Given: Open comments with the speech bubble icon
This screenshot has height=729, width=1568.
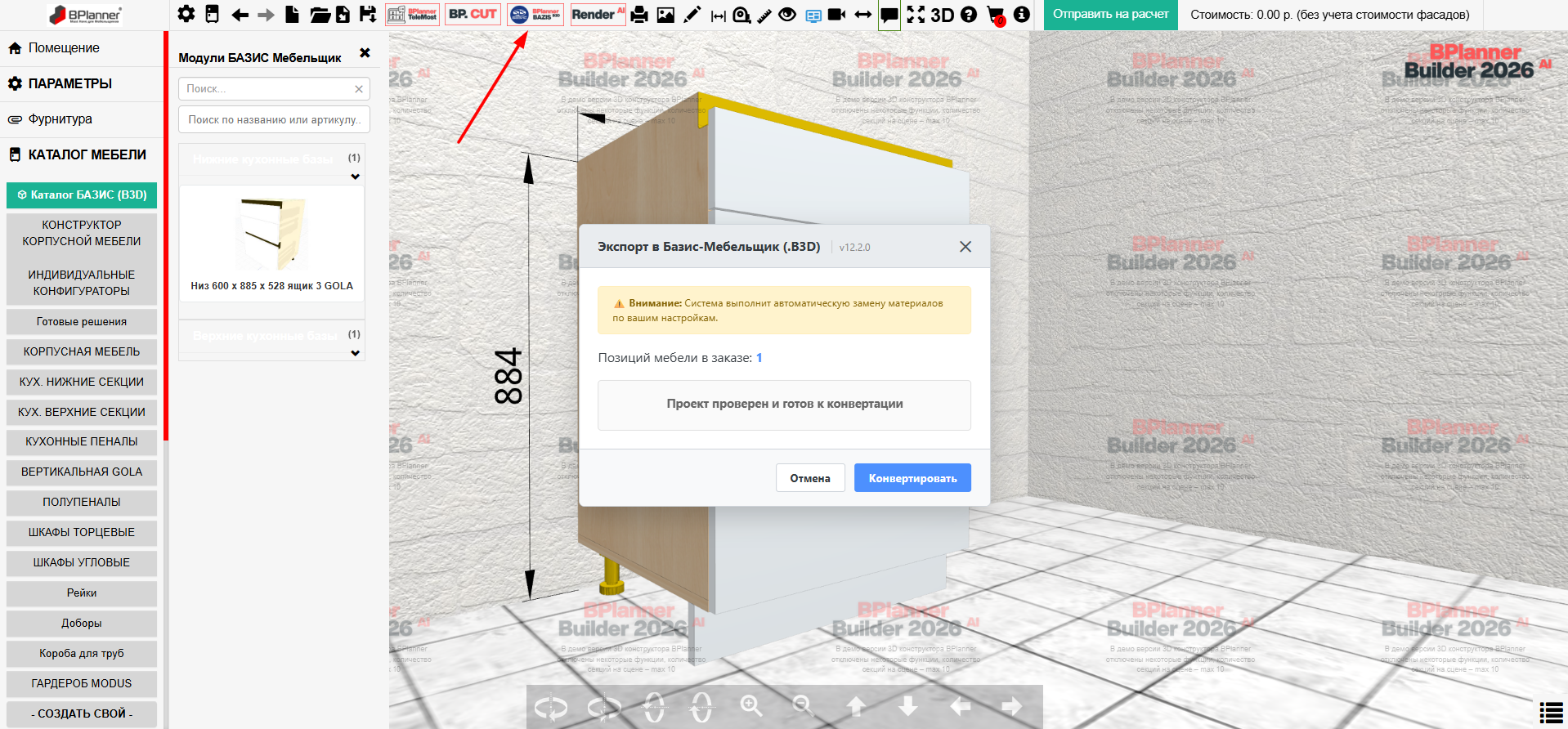Looking at the screenshot, I should click(x=889, y=15).
